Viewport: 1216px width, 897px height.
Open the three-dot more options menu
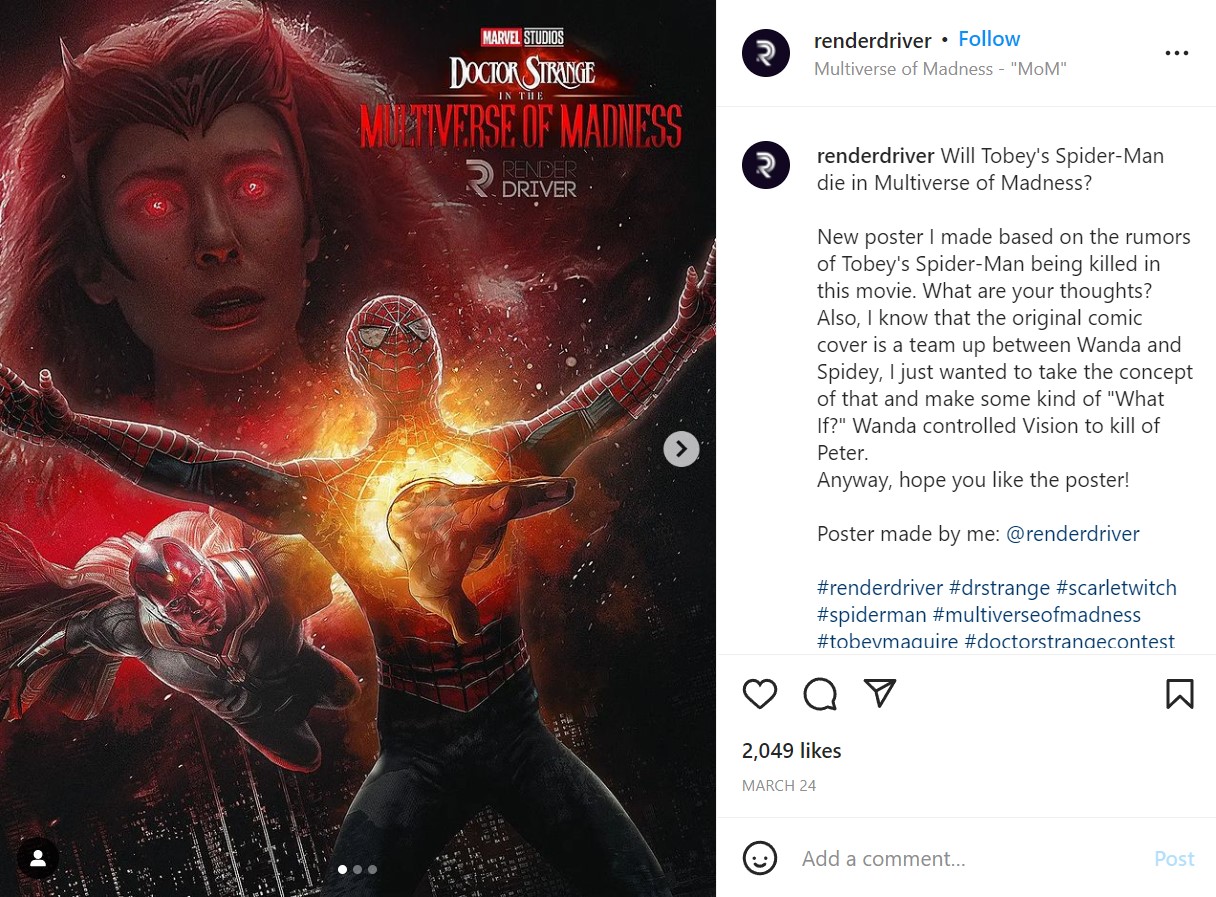[1177, 53]
